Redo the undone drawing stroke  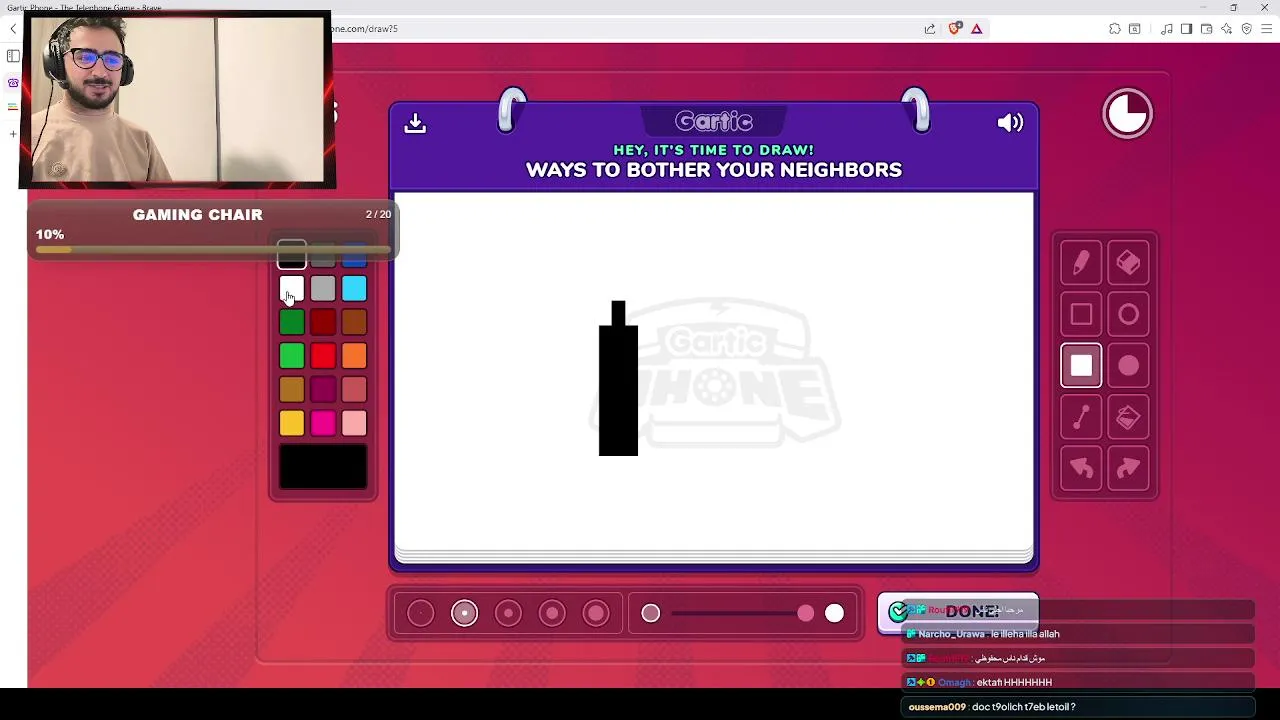tap(1128, 468)
